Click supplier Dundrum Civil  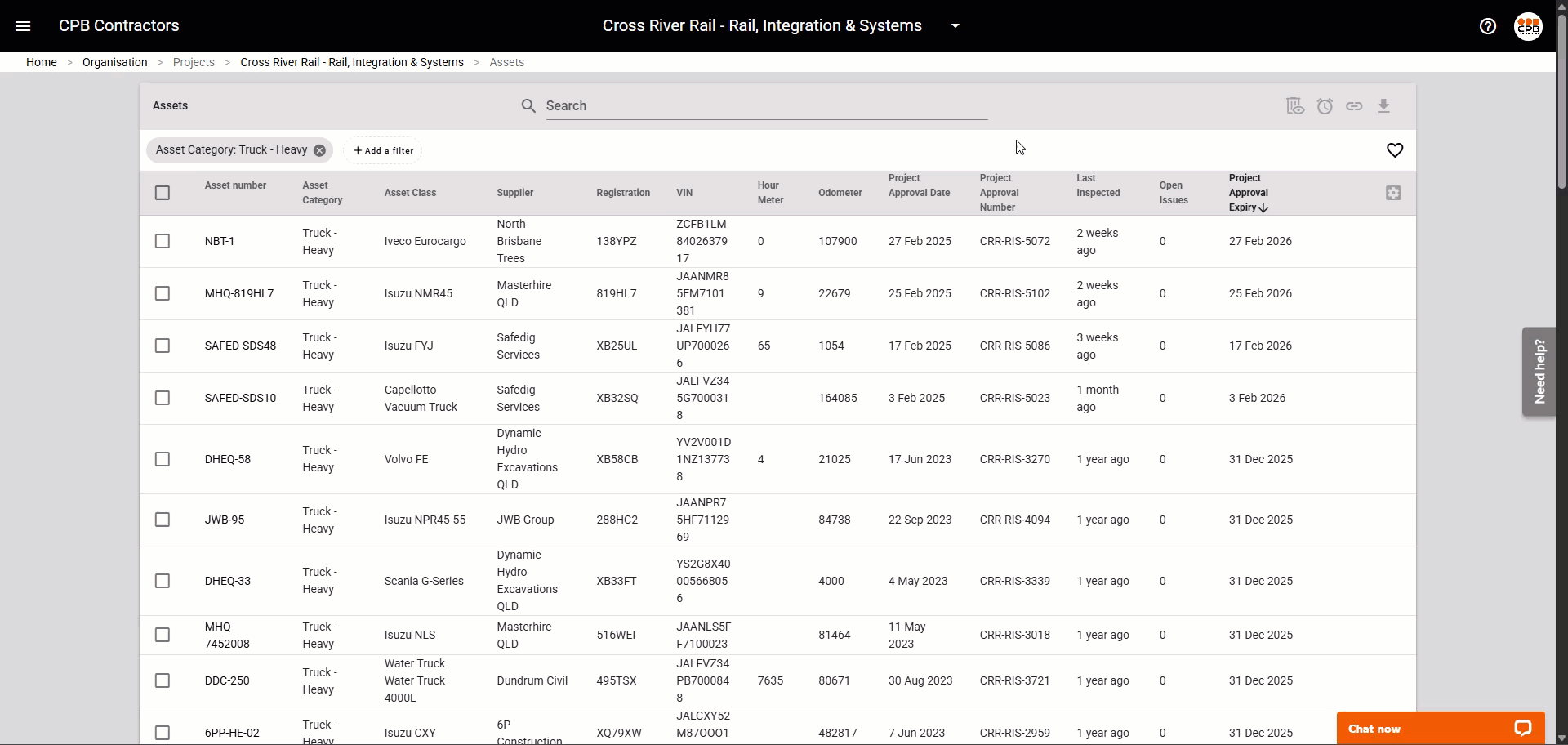pyautogui.click(x=532, y=680)
